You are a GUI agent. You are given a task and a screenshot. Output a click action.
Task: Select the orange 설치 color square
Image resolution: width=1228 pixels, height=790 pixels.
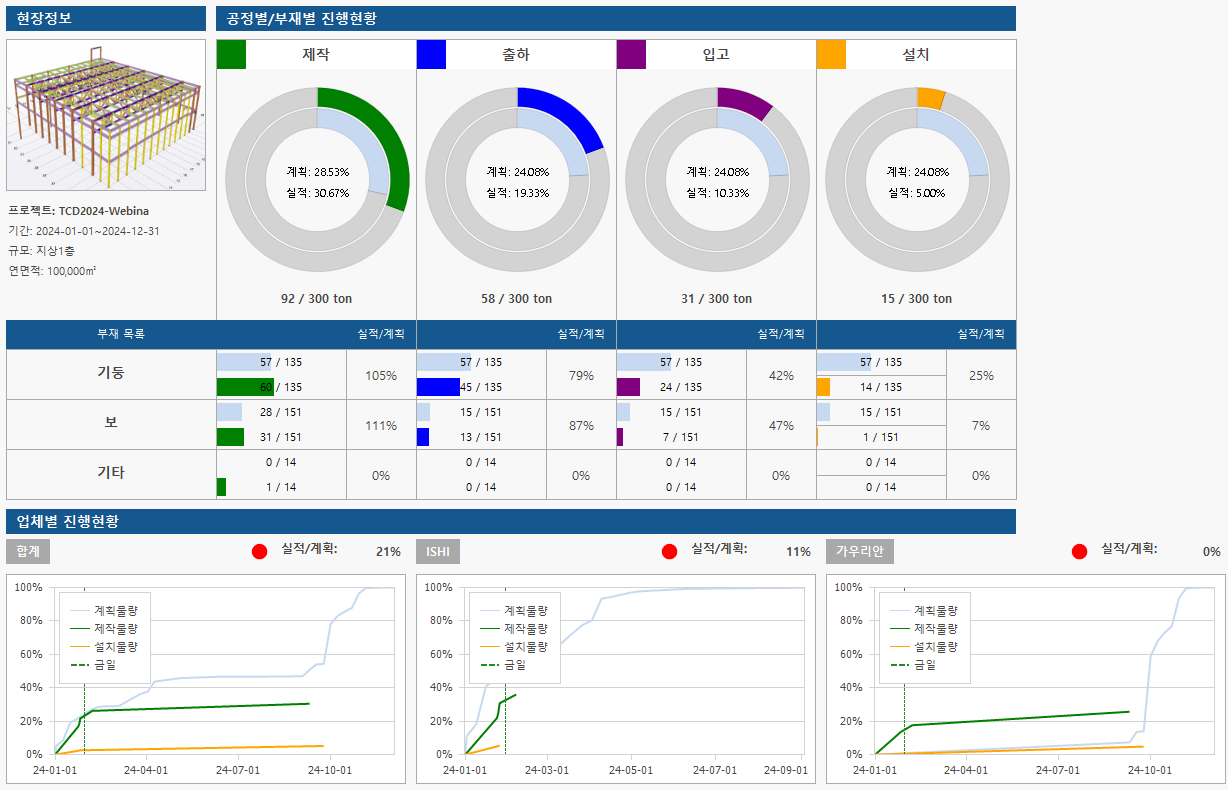831,55
